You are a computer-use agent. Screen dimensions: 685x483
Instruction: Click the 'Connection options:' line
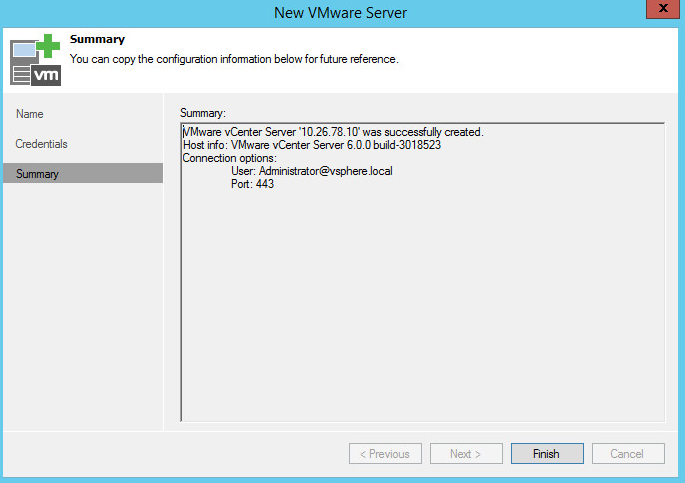[230, 158]
